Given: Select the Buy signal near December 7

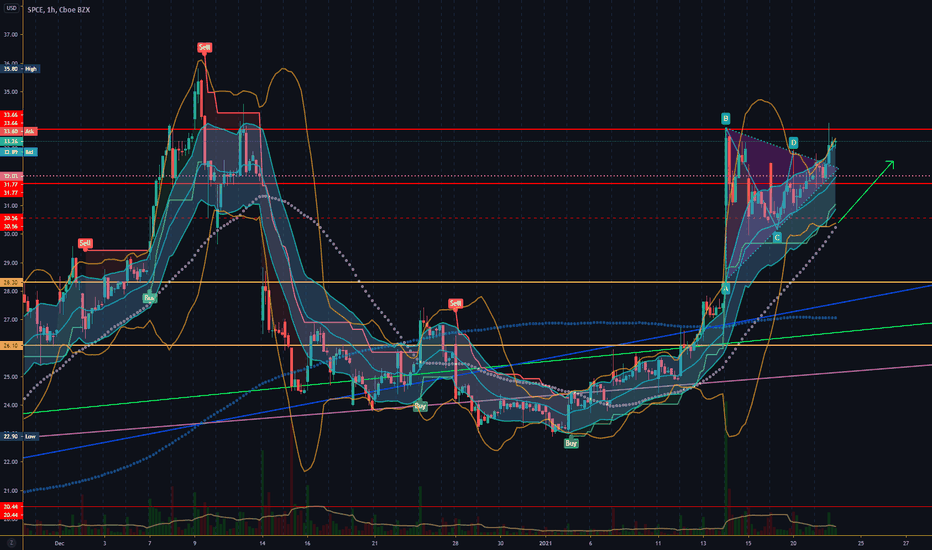Looking at the screenshot, I should click(150, 297).
